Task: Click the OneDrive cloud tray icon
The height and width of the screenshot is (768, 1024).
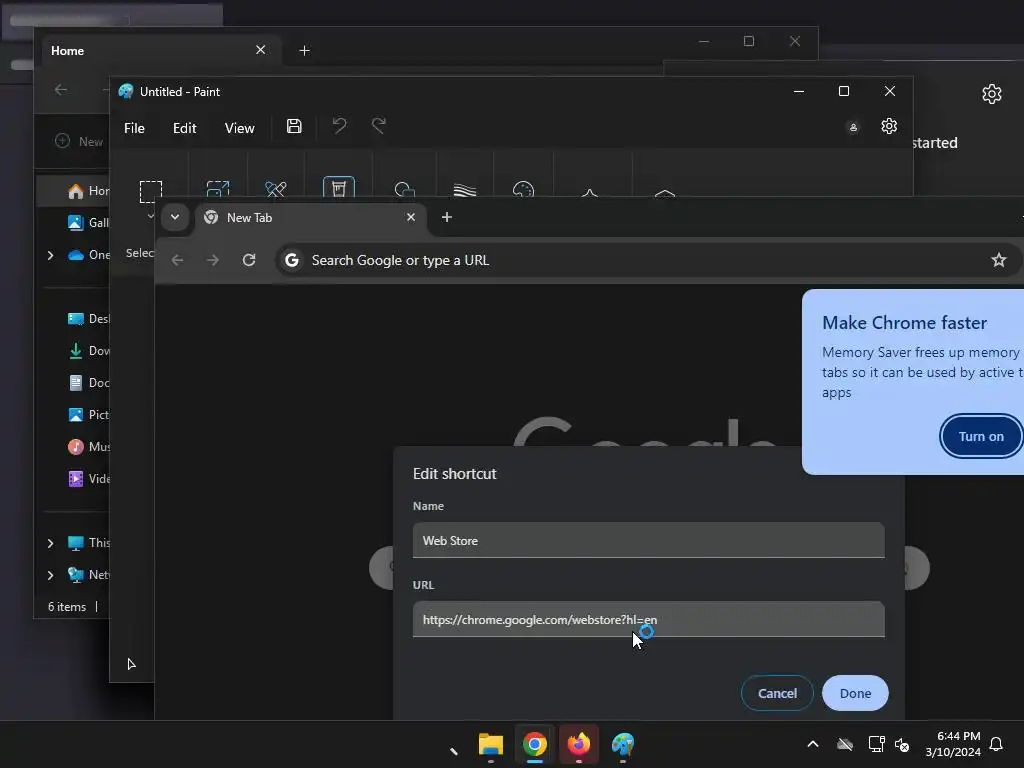Action: (x=845, y=744)
